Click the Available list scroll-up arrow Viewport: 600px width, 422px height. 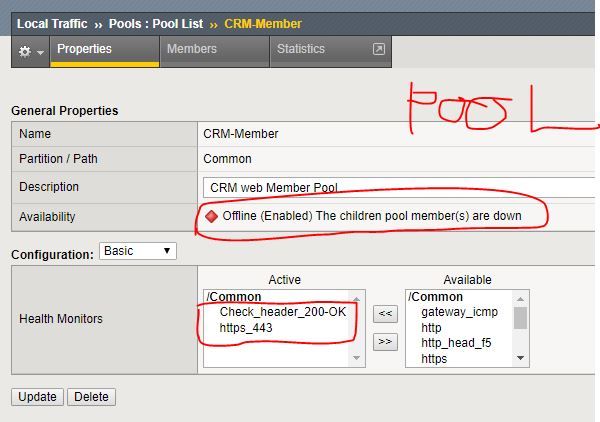pyautogui.click(x=520, y=297)
